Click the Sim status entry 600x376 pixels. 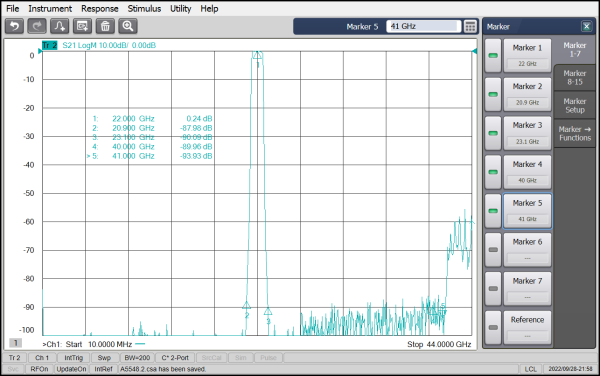(240, 358)
